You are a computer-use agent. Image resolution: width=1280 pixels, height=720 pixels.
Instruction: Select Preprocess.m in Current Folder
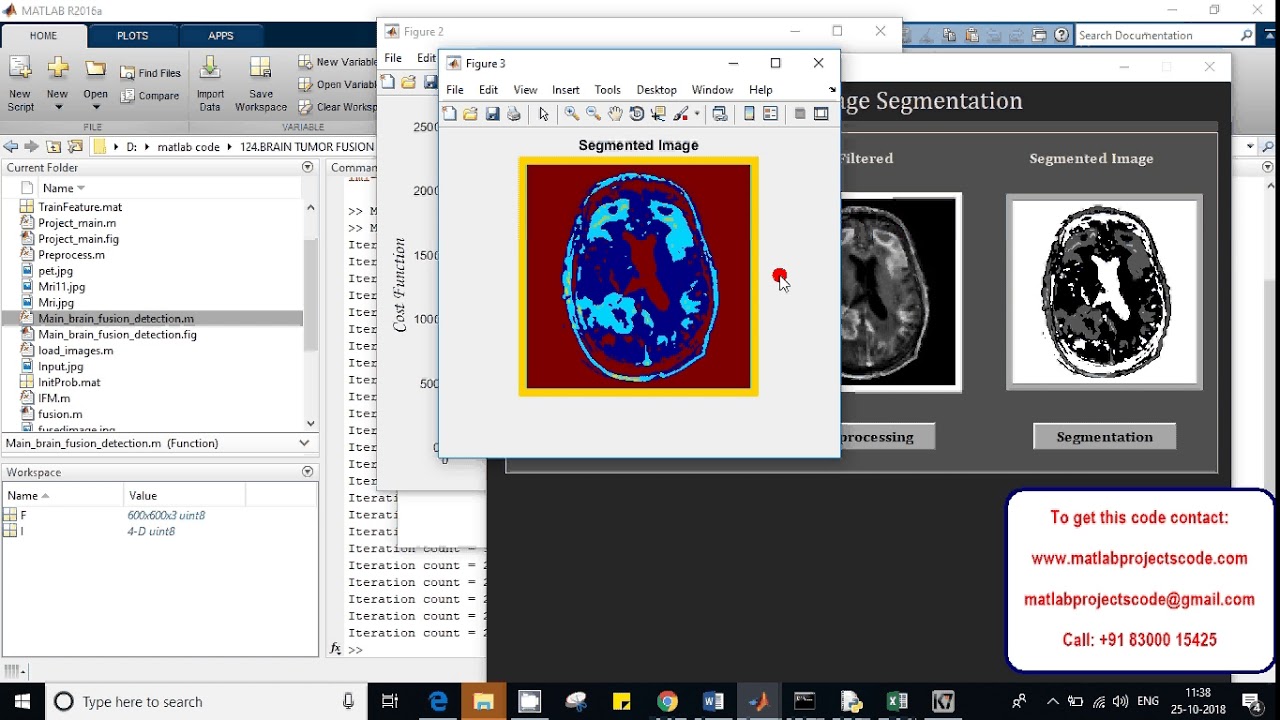point(72,255)
